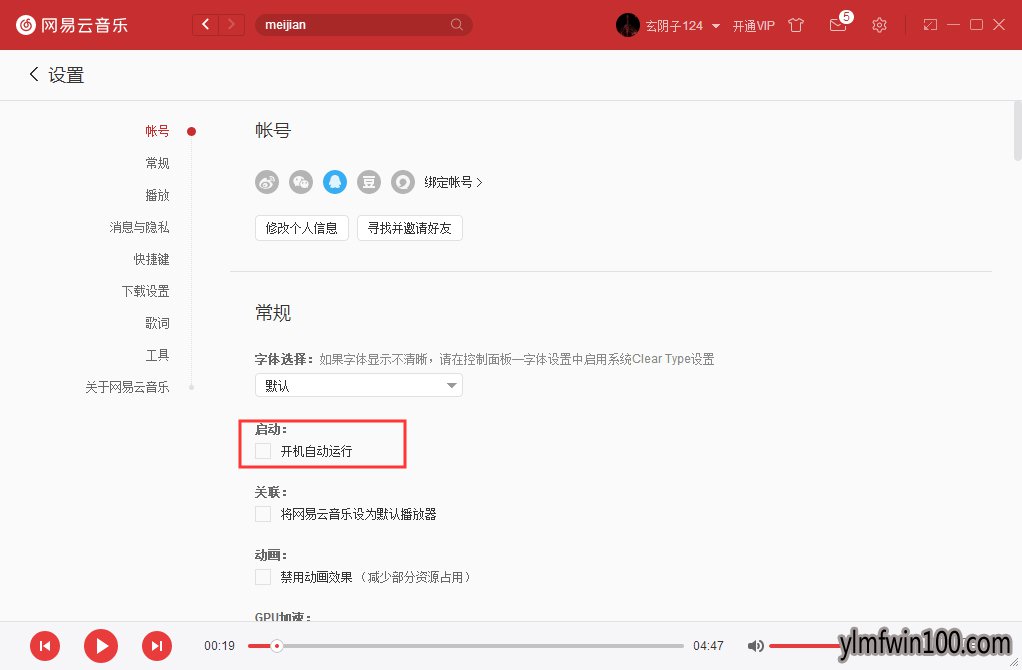The width and height of the screenshot is (1022, 670).
Task: Minimize the window
Action: (954, 25)
